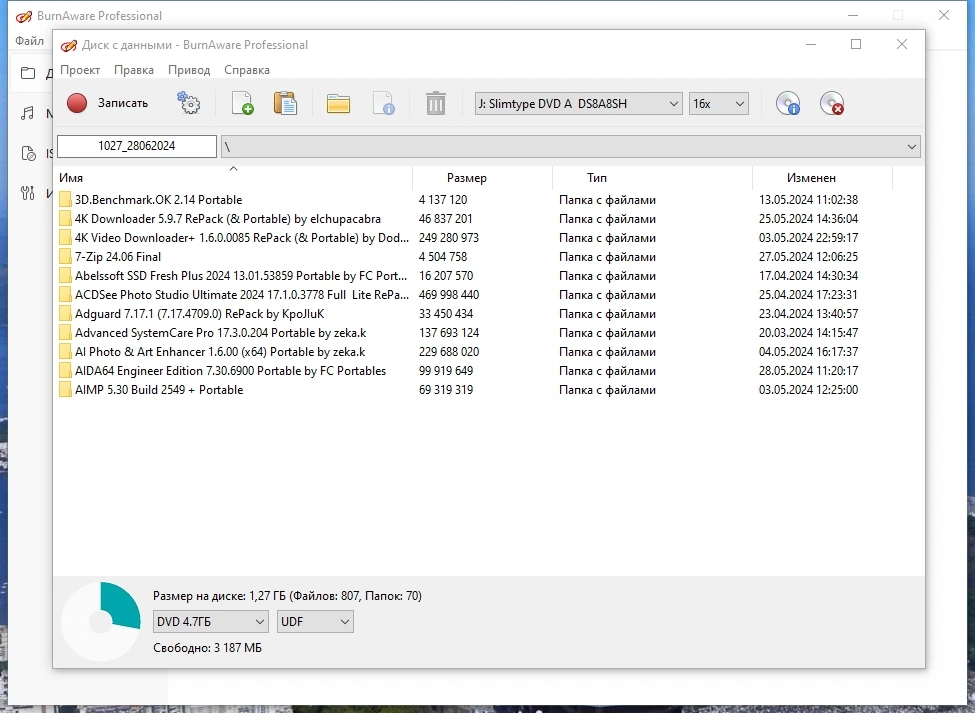This screenshot has width=975, height=713.
Task: Click the utilities tools icon in background sidebar
Action: pos(28,193)
